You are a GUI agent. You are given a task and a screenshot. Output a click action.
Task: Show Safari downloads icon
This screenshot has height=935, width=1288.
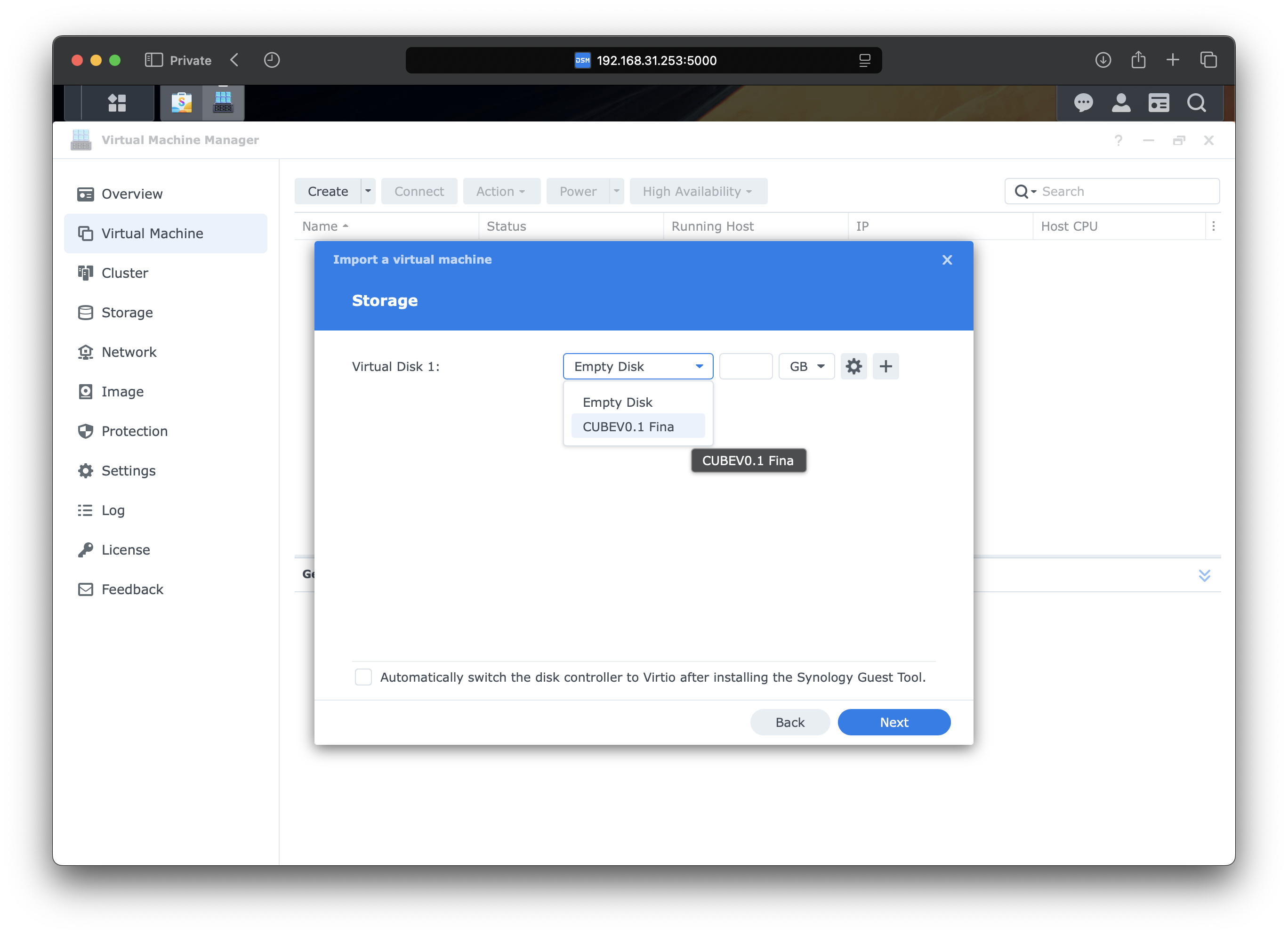pyautogui.click(x=1103, y=60)
